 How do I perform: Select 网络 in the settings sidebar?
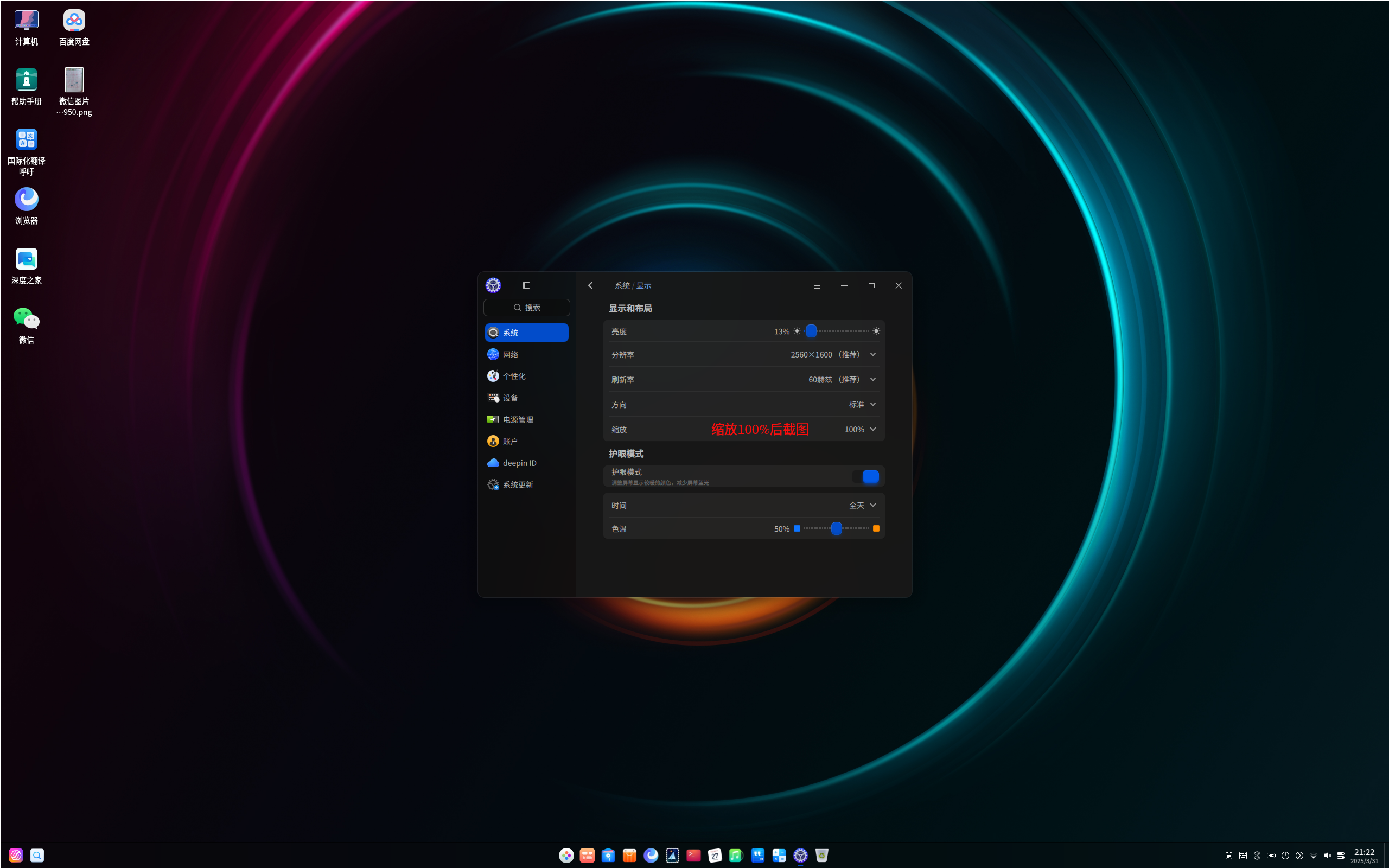click(526, 354)
